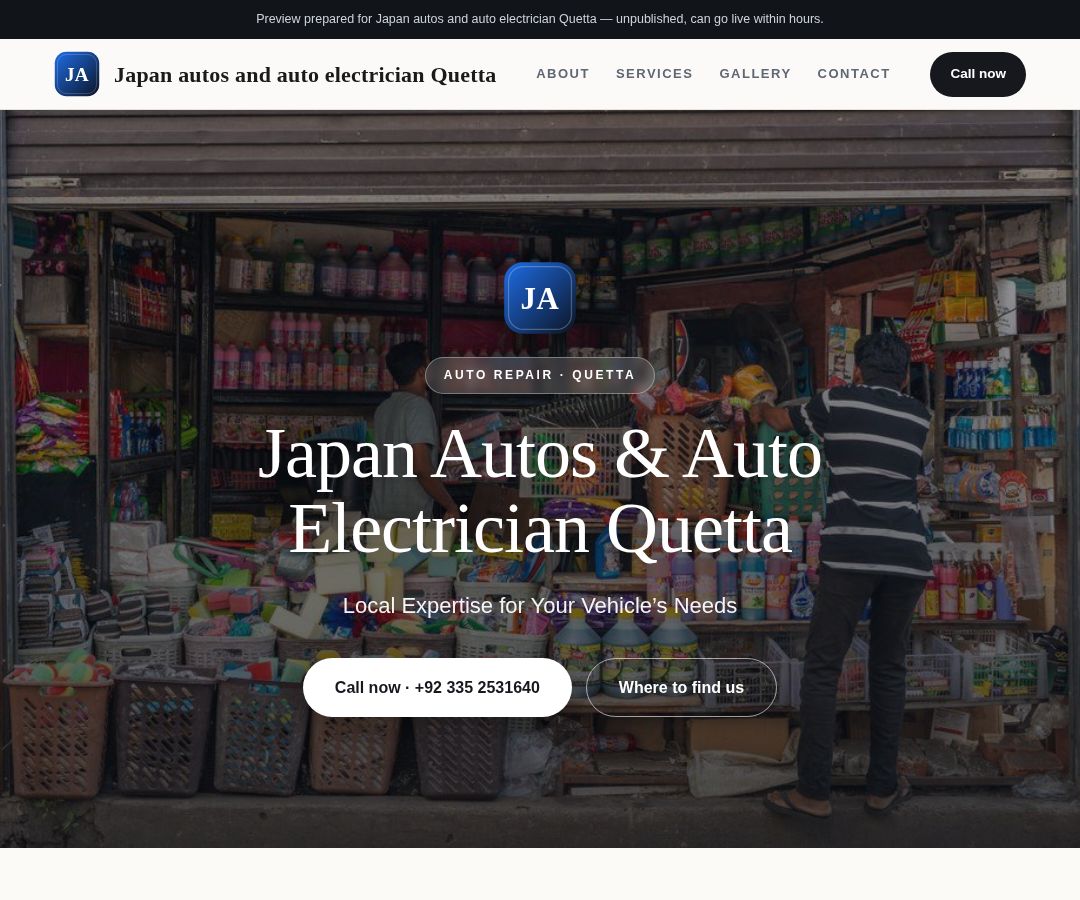Go to Services in navigation

[654, 74]
